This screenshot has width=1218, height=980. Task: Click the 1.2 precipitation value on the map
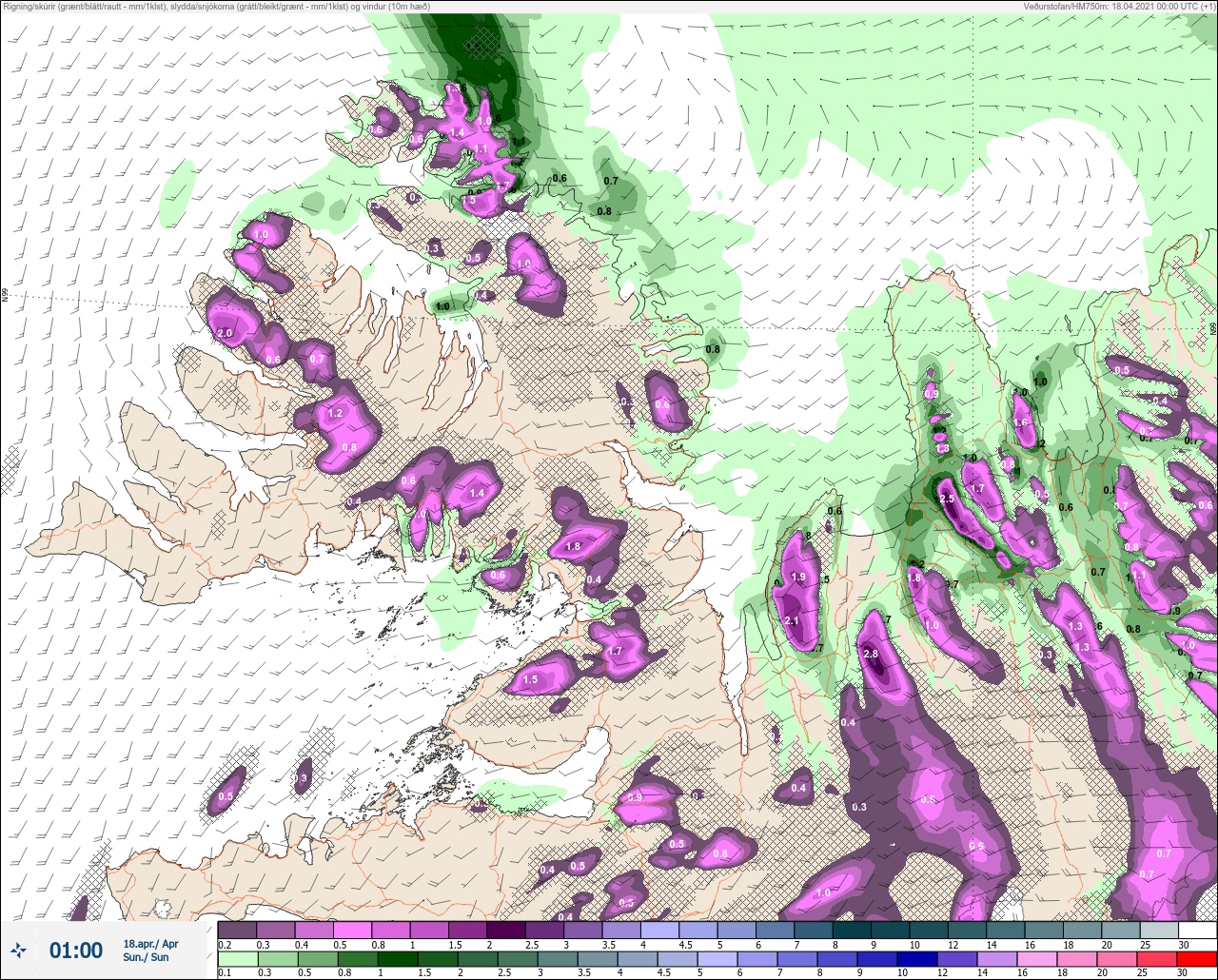(335, 414)
